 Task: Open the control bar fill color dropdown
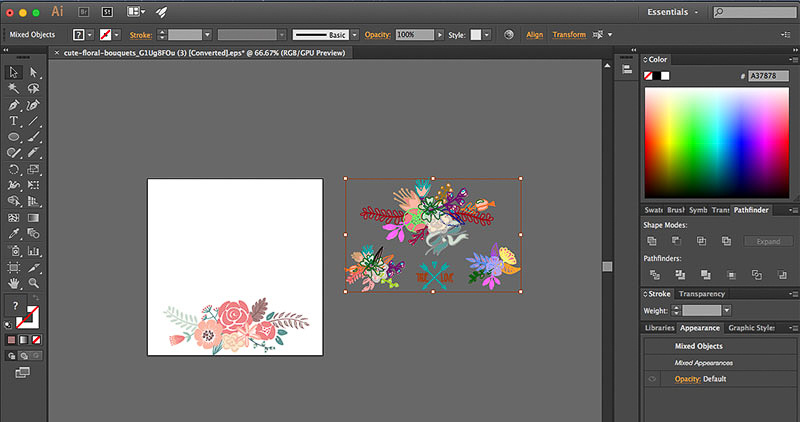coord(90,35)
